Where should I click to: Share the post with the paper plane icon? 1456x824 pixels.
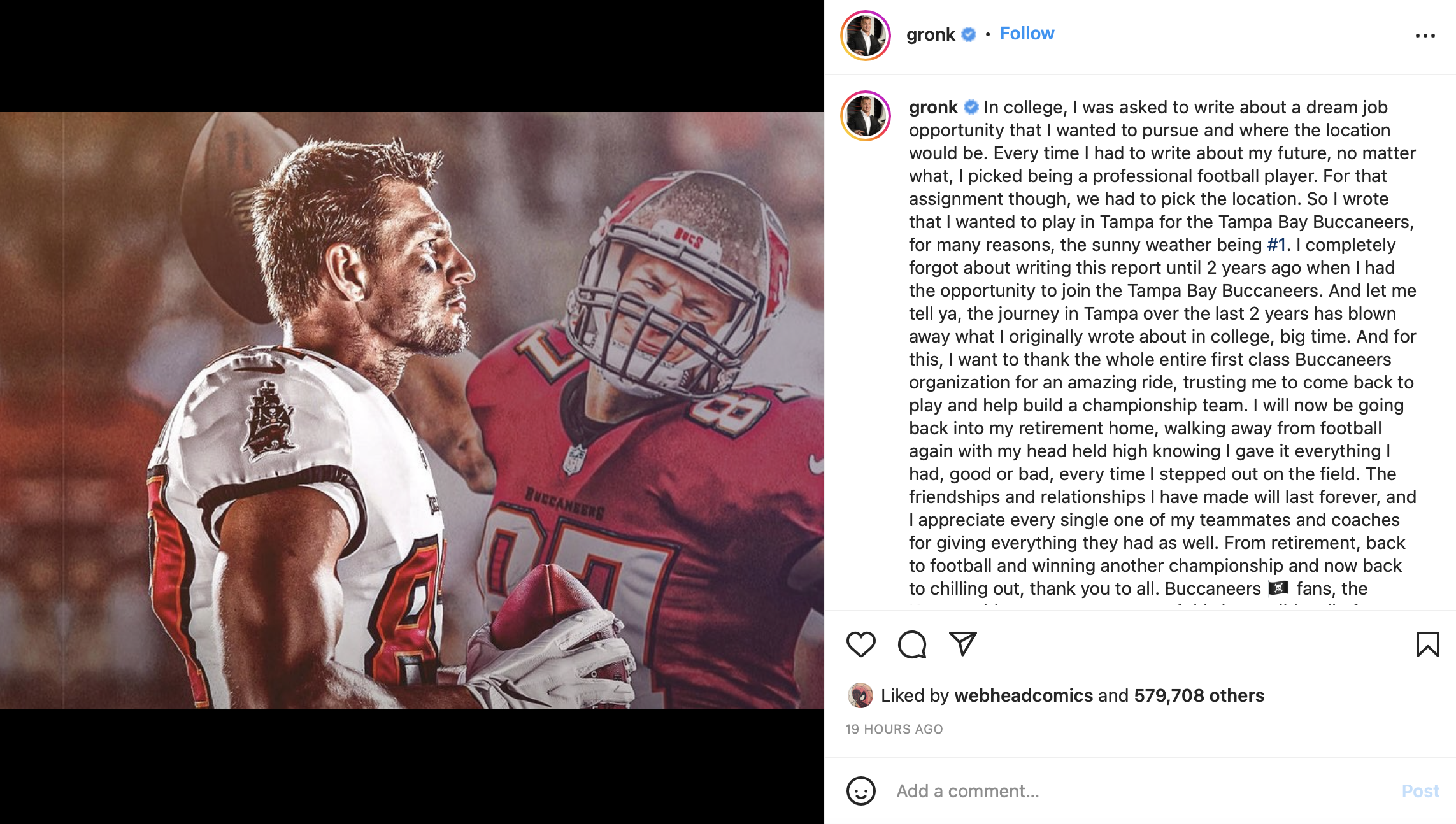[x=962, y=644]
